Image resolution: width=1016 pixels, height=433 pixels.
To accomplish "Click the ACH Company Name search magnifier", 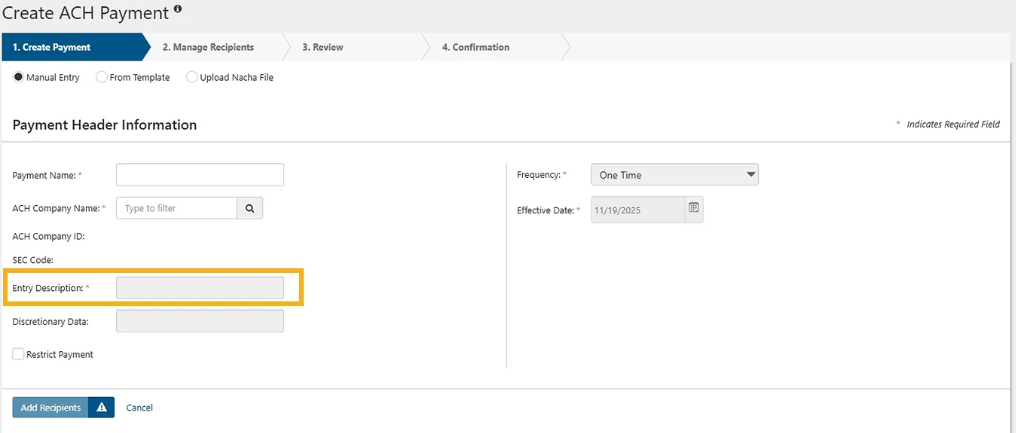I will (x=250, y=208).
